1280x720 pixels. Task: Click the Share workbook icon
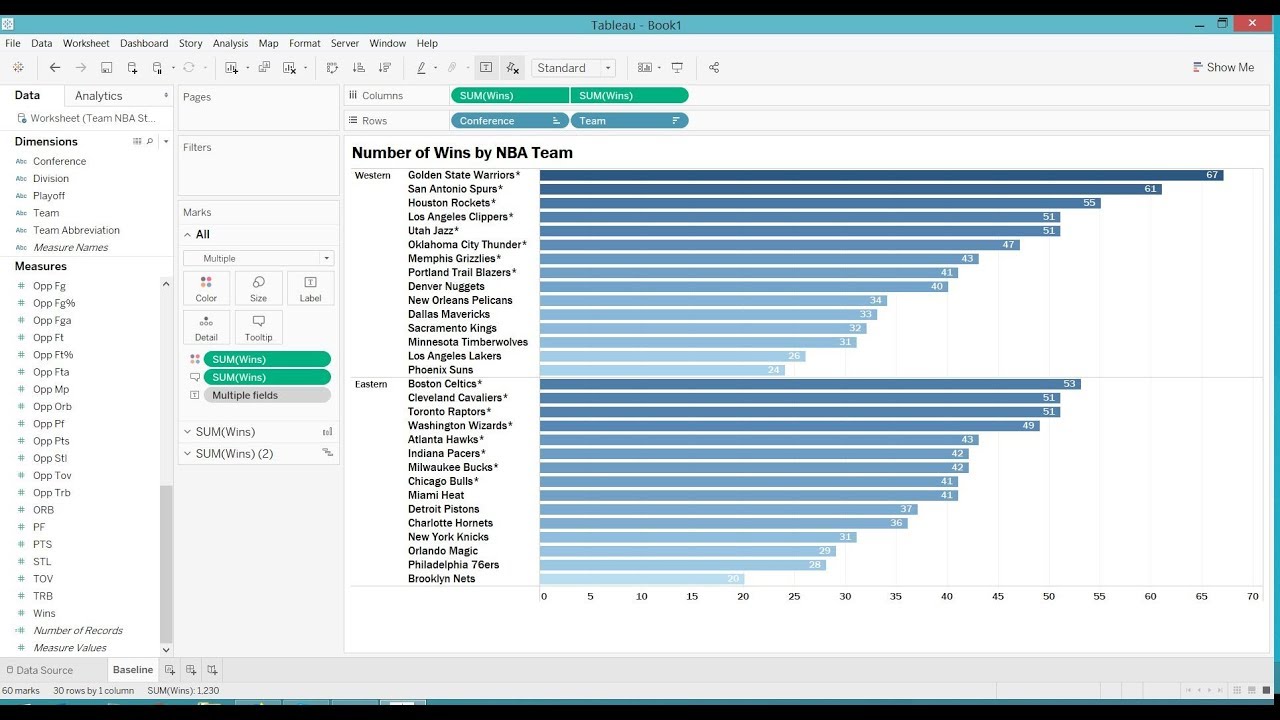tap(714, 68)
